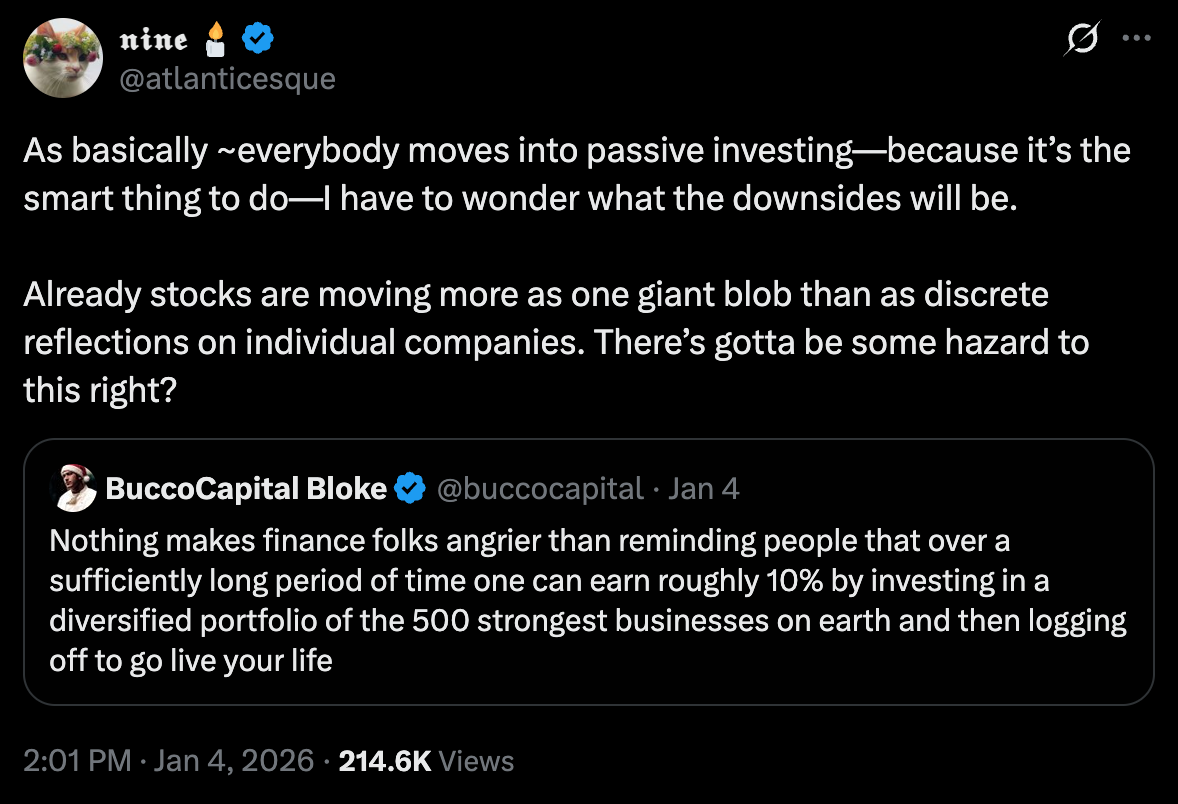Click the "Jan 4, 2026" post date

(235, 761)
